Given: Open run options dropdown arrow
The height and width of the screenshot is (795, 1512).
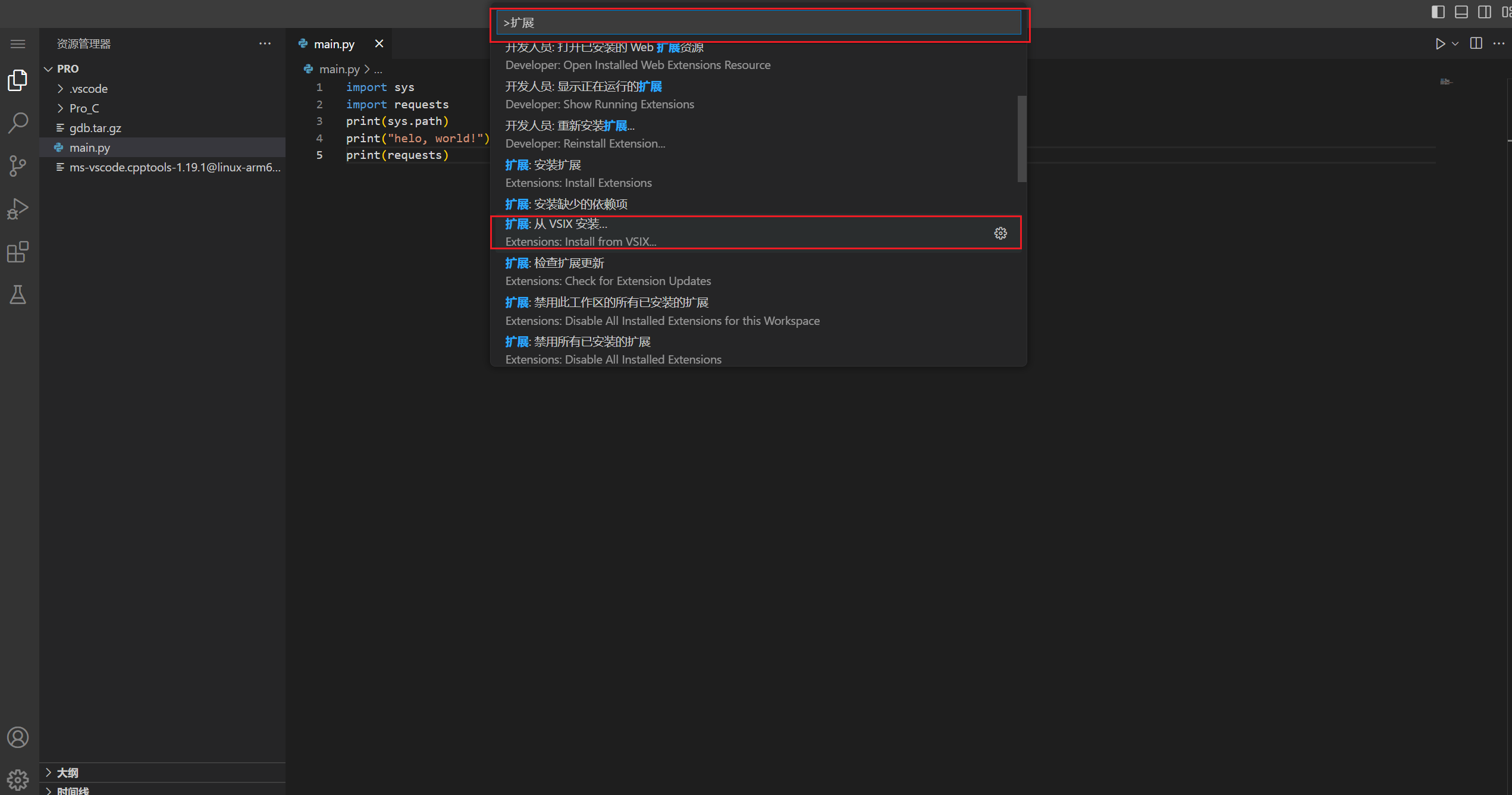Looking at the screenshot, I should [x=1455, y=44].
